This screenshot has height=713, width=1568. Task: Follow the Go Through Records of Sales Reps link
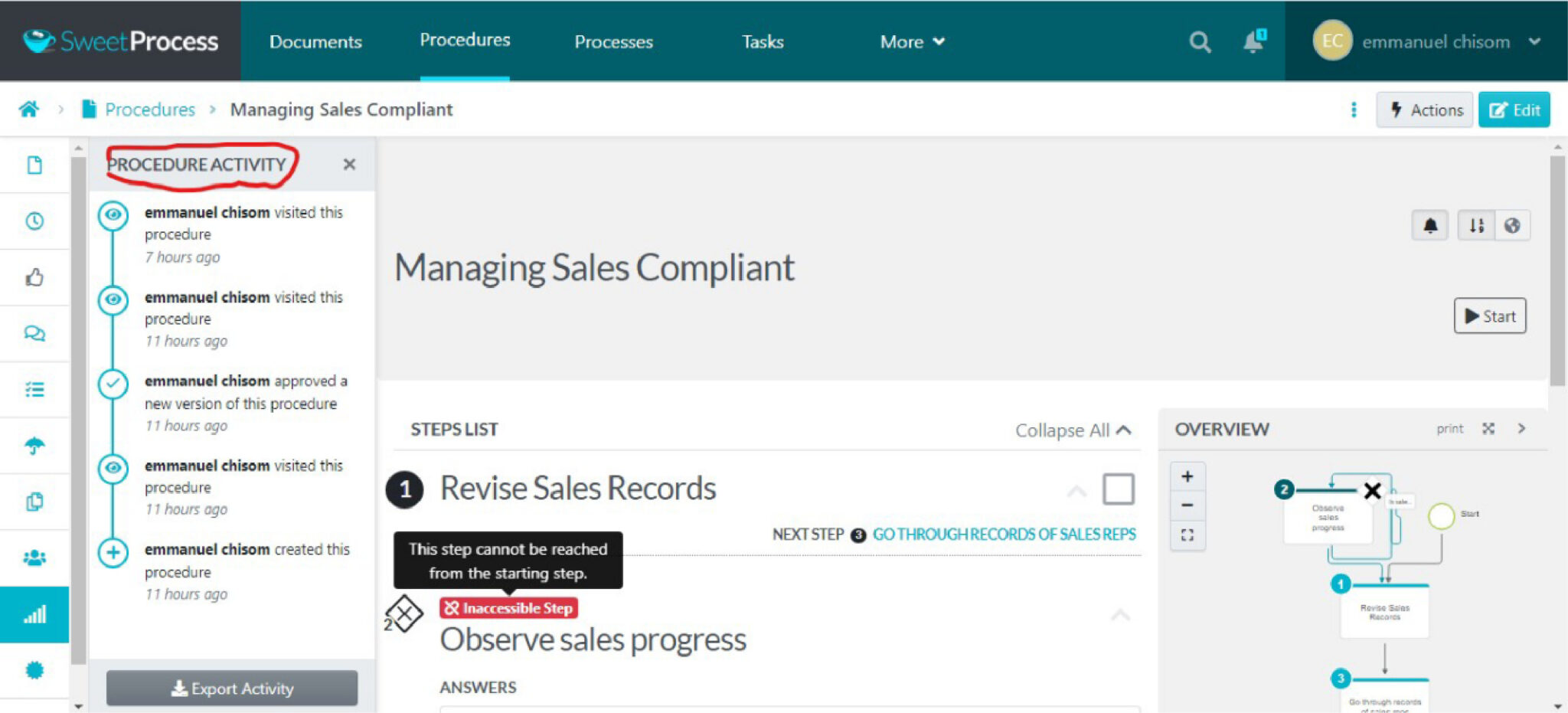[1004, 535]
